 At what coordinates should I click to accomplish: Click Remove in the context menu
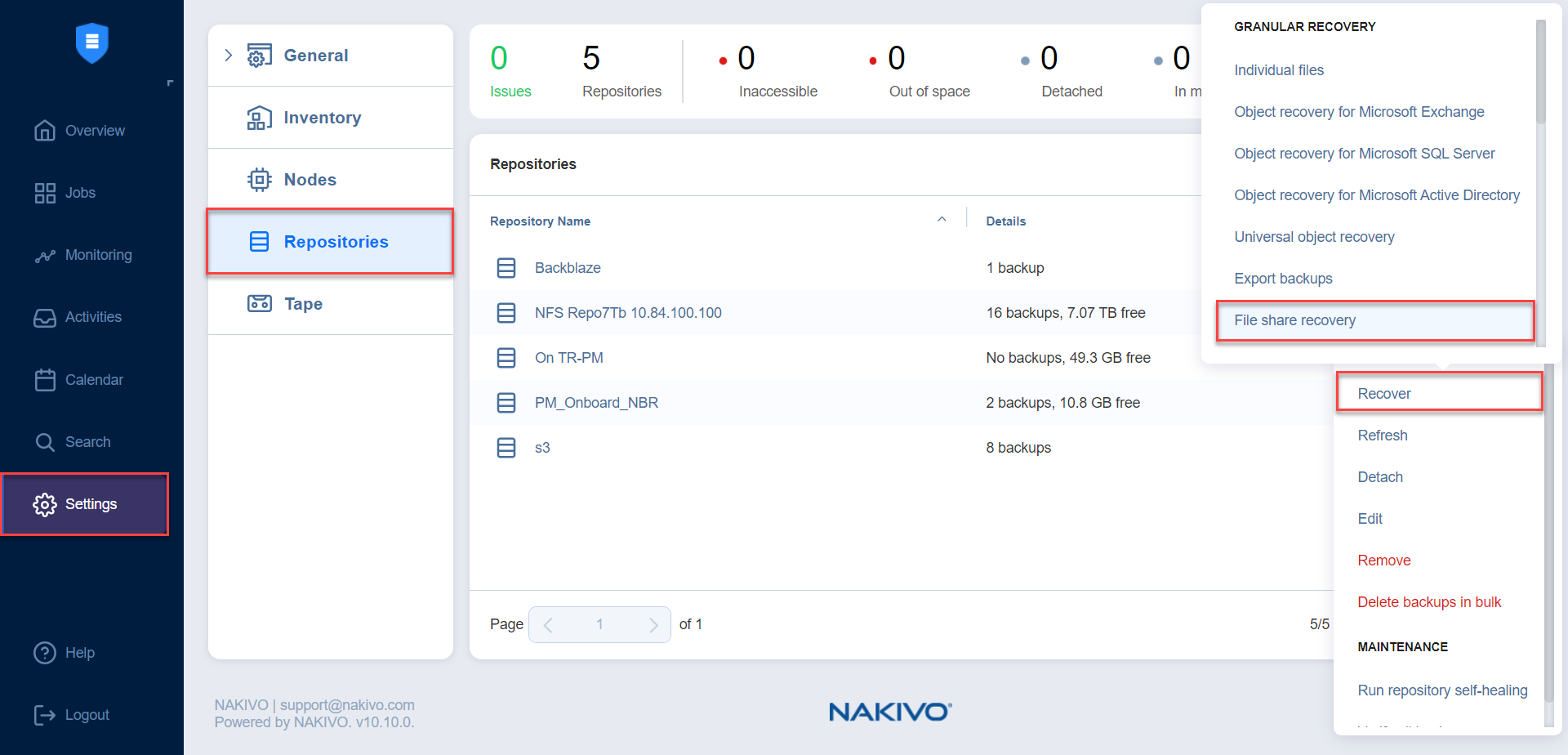click(1384, 561)
